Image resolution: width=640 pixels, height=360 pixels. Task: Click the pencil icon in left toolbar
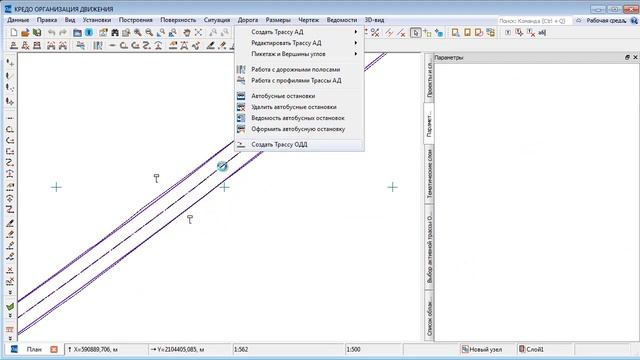(x=10, y=223)
